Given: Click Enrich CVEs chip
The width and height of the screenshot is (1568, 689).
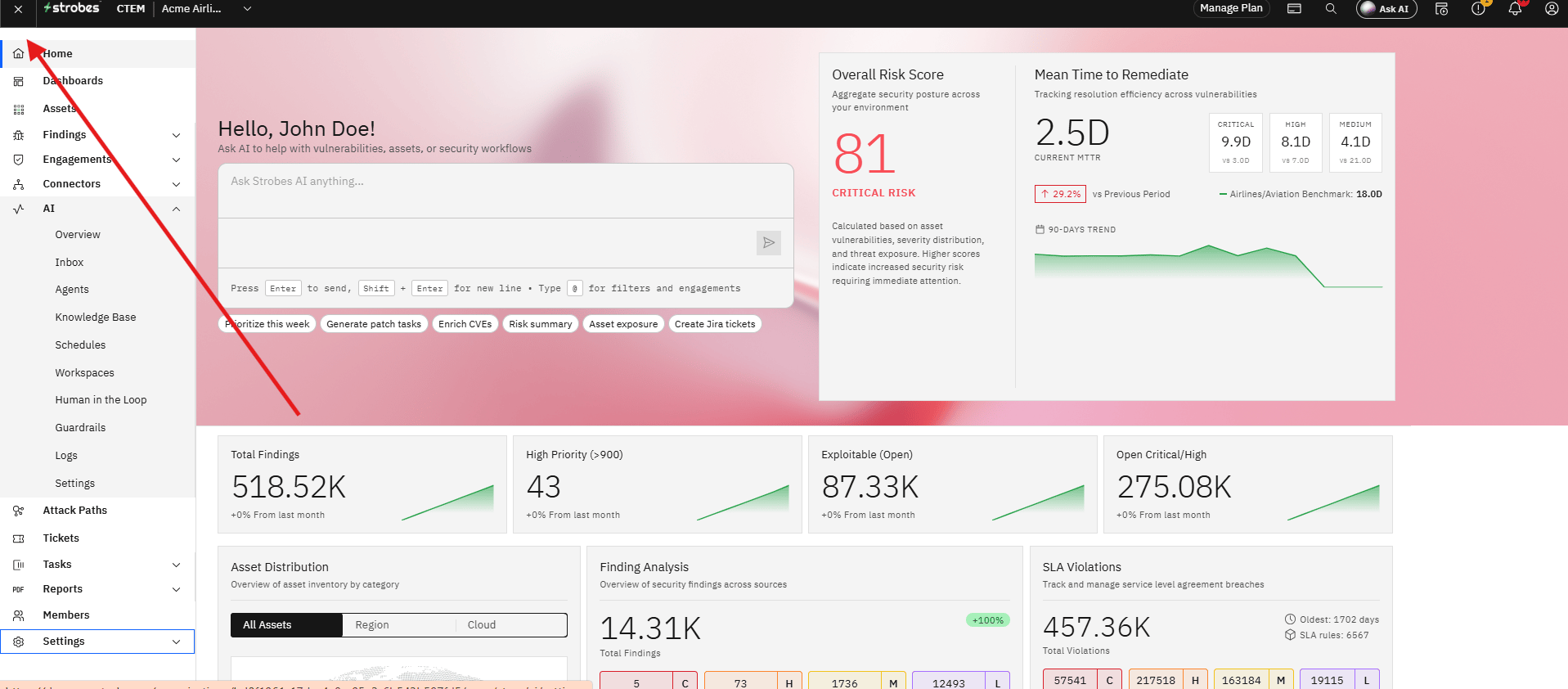Looking at the screenshot, I should point(465,324).
